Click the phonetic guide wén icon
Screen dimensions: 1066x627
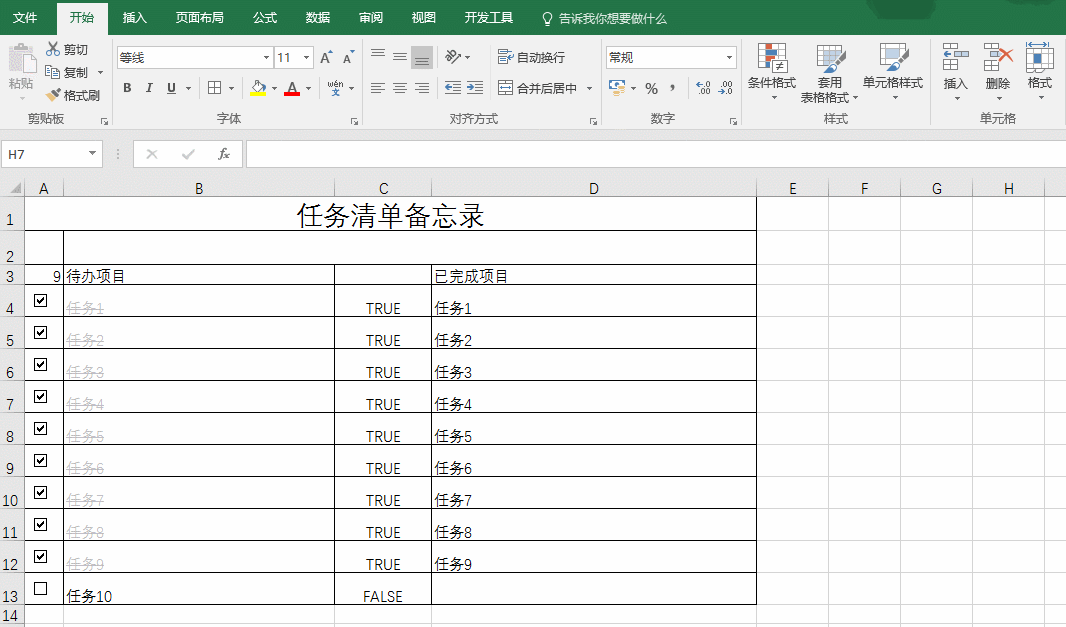click(335, 88)
